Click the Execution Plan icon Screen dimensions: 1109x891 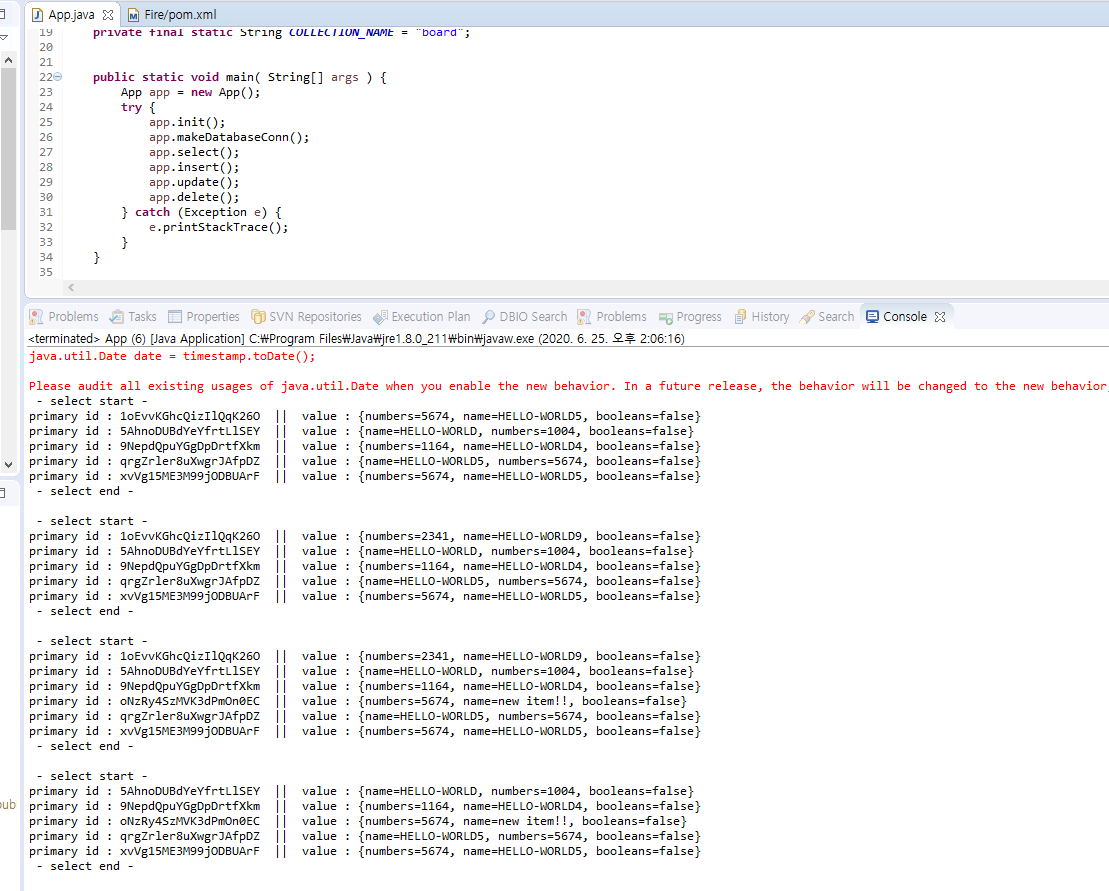(381, 317)
